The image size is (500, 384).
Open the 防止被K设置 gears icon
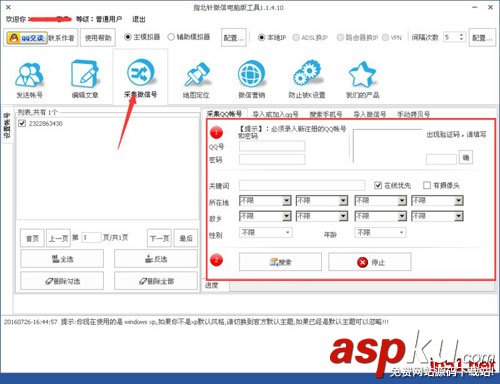pos(307,80)
